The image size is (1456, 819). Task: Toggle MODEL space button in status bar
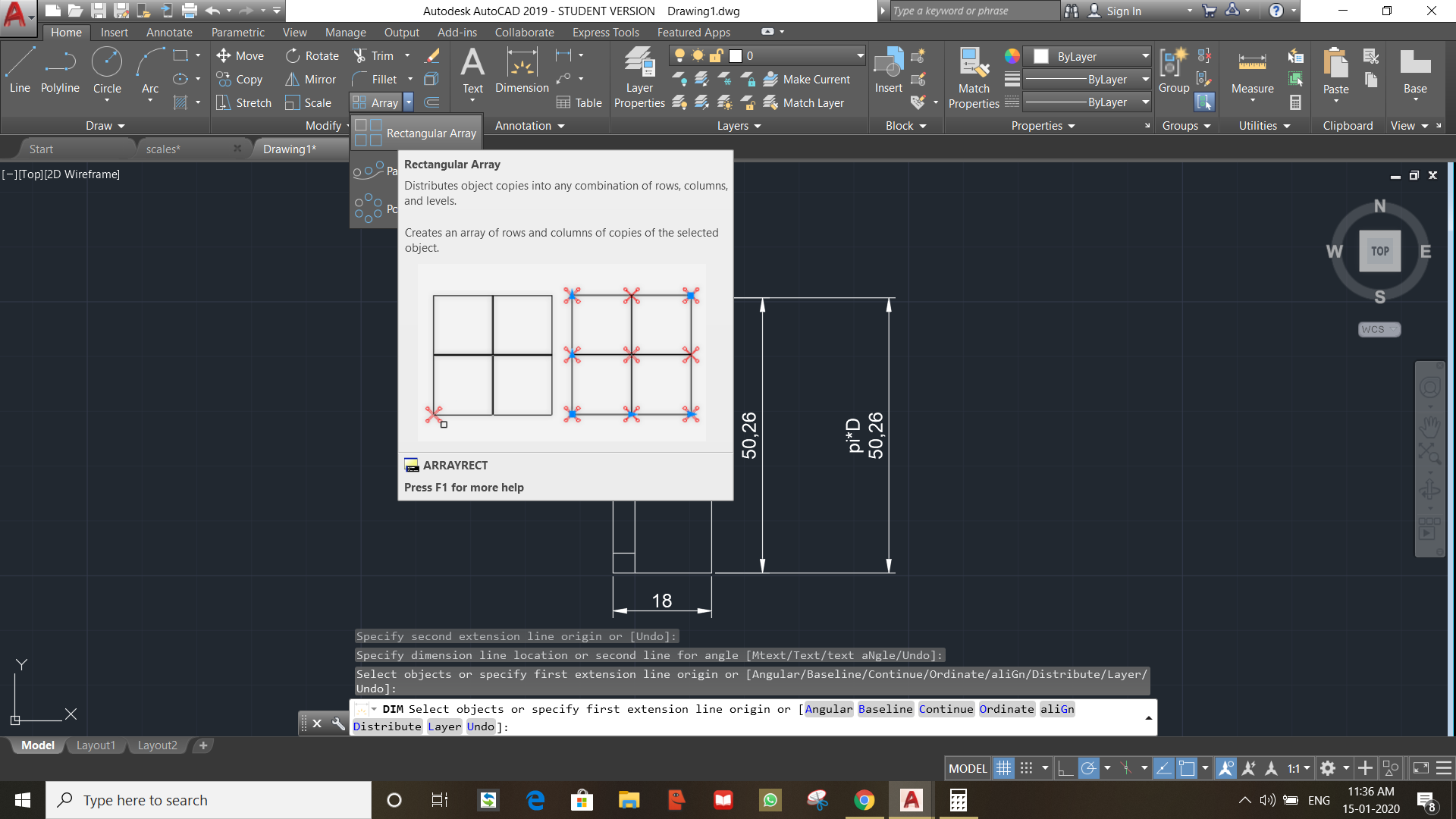click(968, 768)
